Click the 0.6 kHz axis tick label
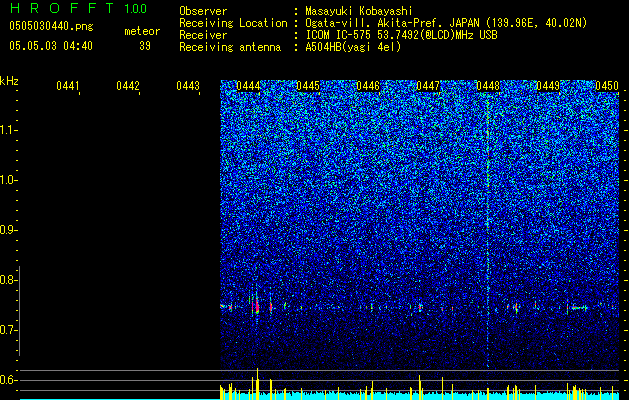Image resolution: width=629 pixels, height=400 pixels. 7,380
